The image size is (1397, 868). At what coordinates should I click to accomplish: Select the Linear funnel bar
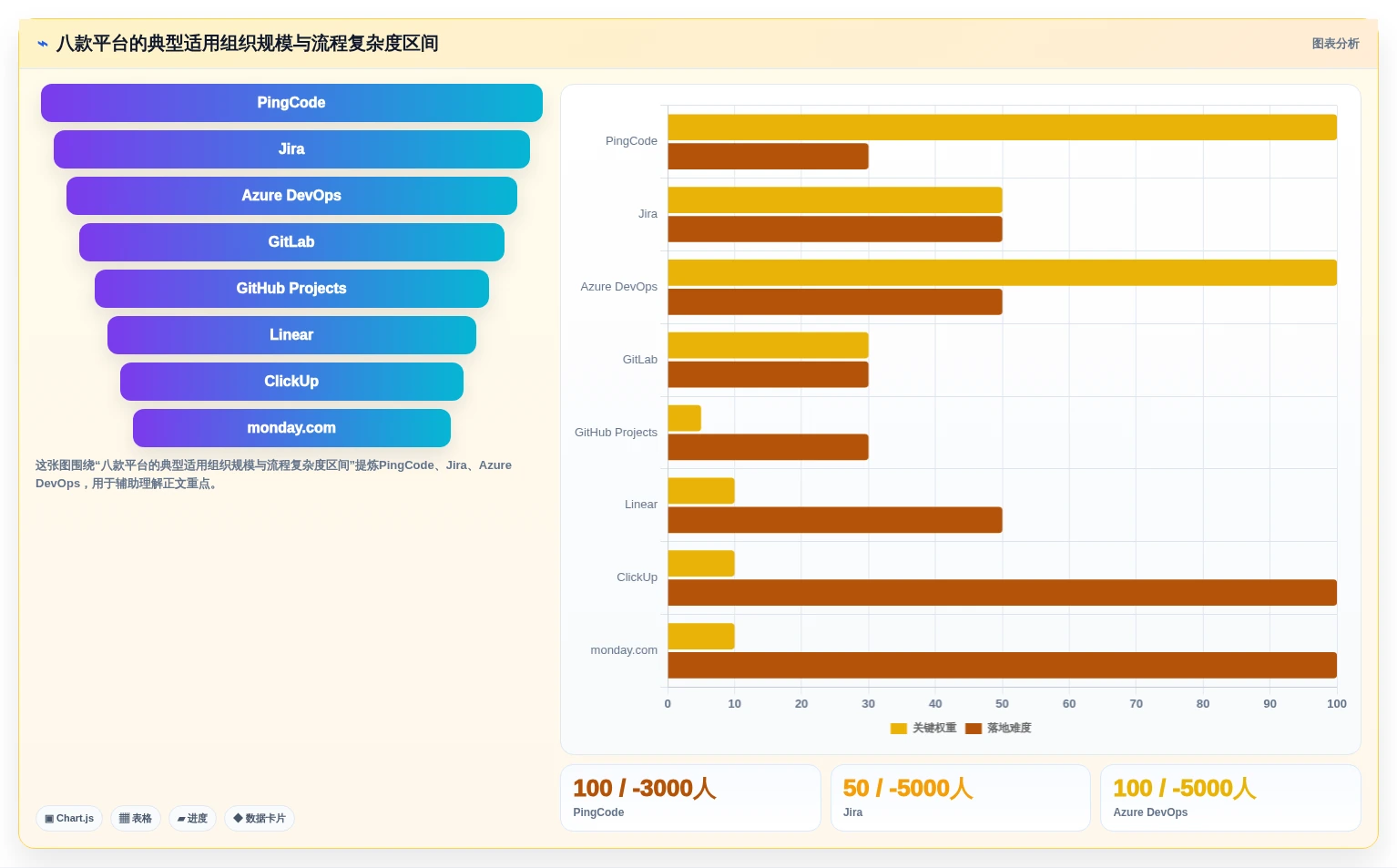[x=291, y=335]
